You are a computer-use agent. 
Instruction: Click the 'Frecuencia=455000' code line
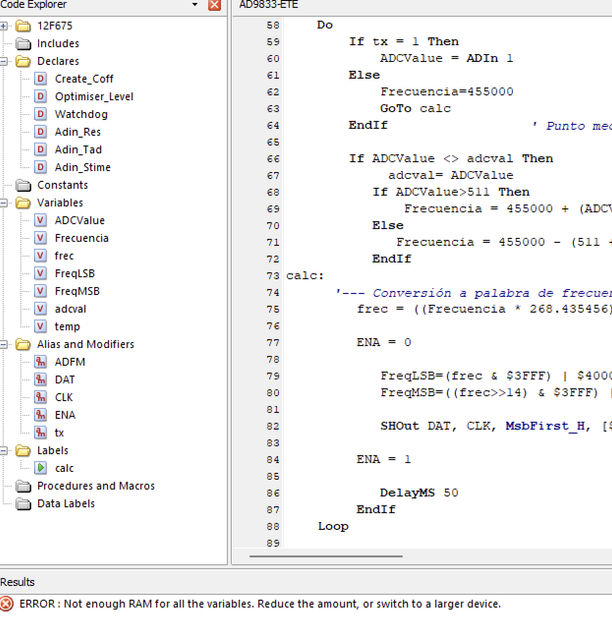pyautogui.click(x=447, y=92)
